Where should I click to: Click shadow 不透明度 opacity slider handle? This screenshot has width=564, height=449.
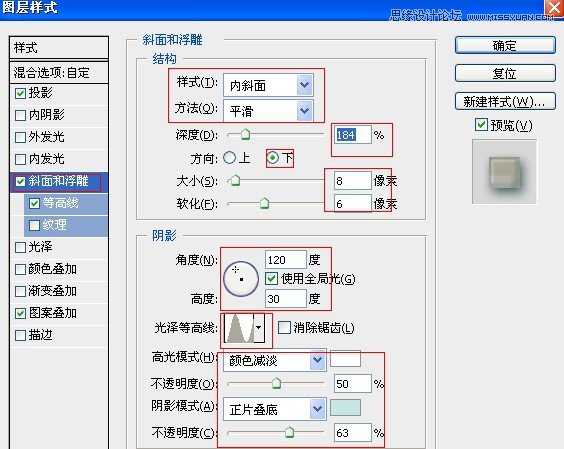290,432
